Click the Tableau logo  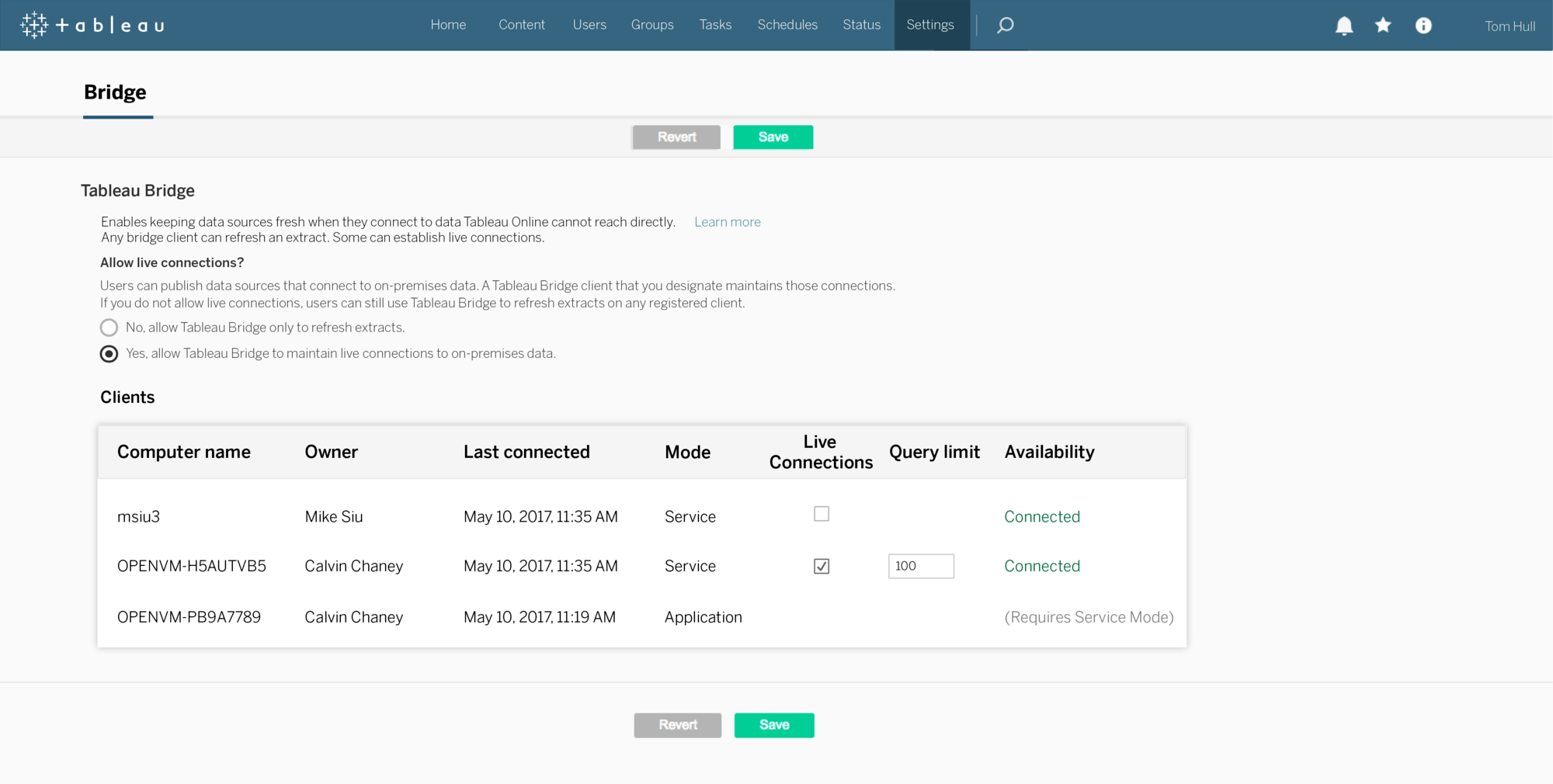pos(92,25)
